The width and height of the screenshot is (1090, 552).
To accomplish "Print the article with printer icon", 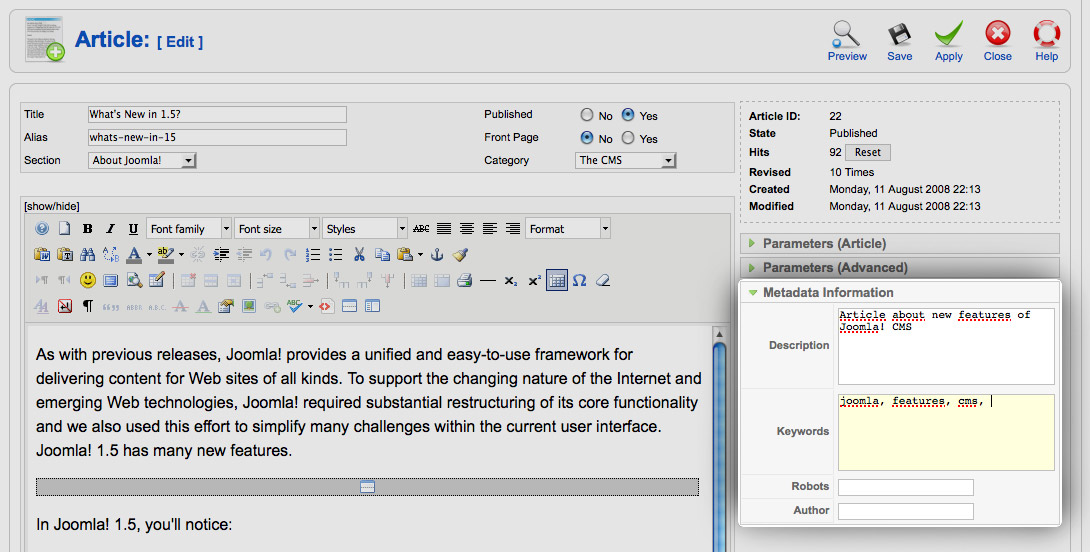I will click(x=465, y=280).
